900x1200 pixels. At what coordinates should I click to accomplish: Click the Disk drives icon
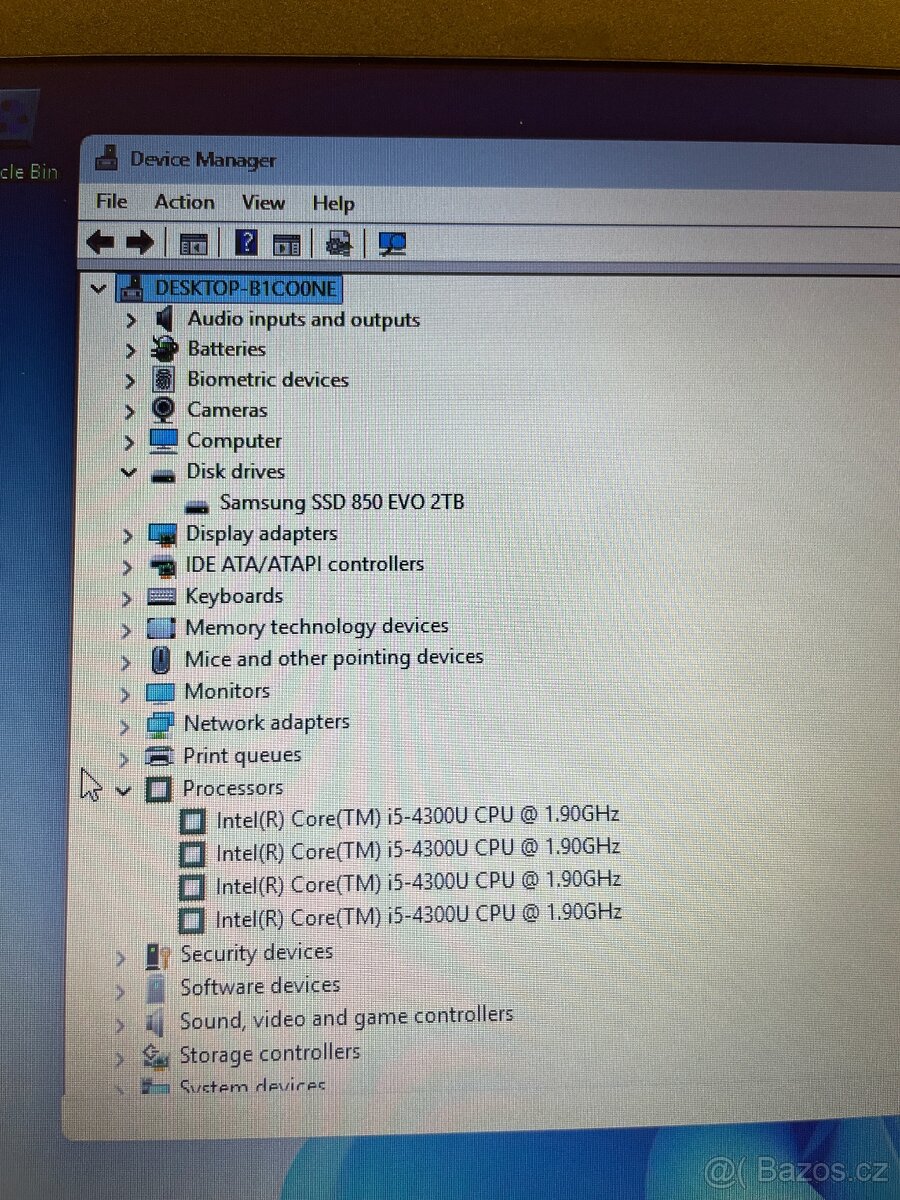163,472
